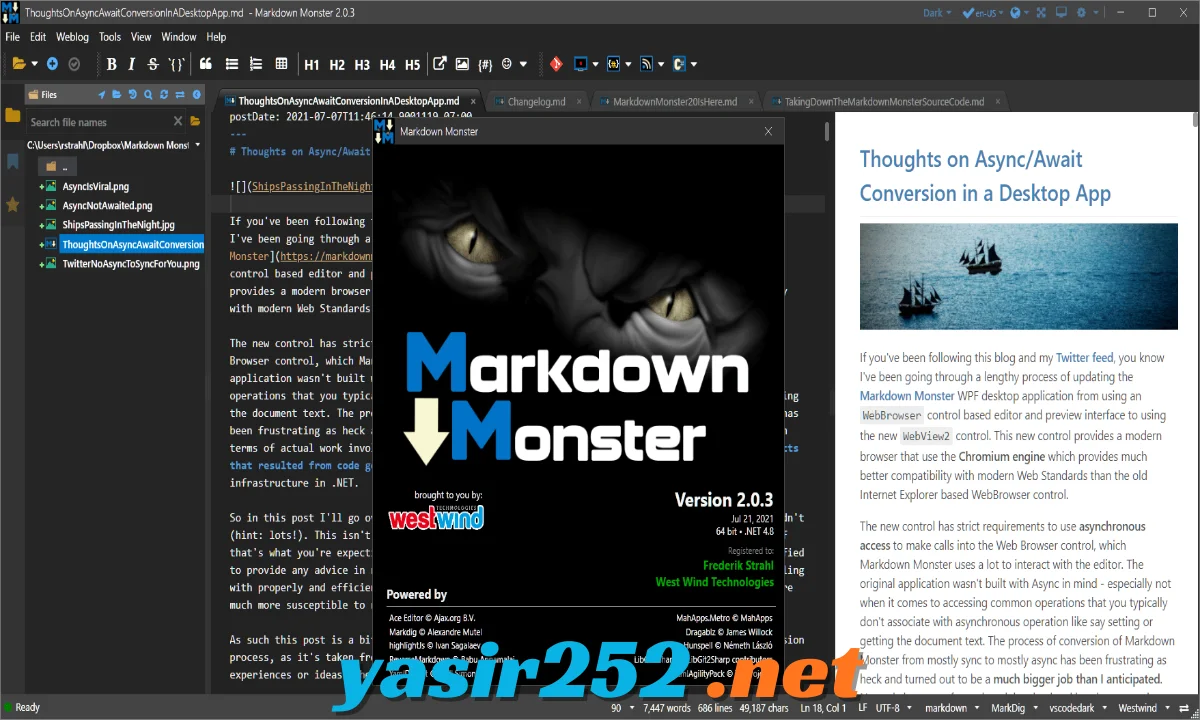Image resolution: width=1200 pixels, height=720 pixels.
Task: Open settings gear in title bar
Action: [1083, 13]
